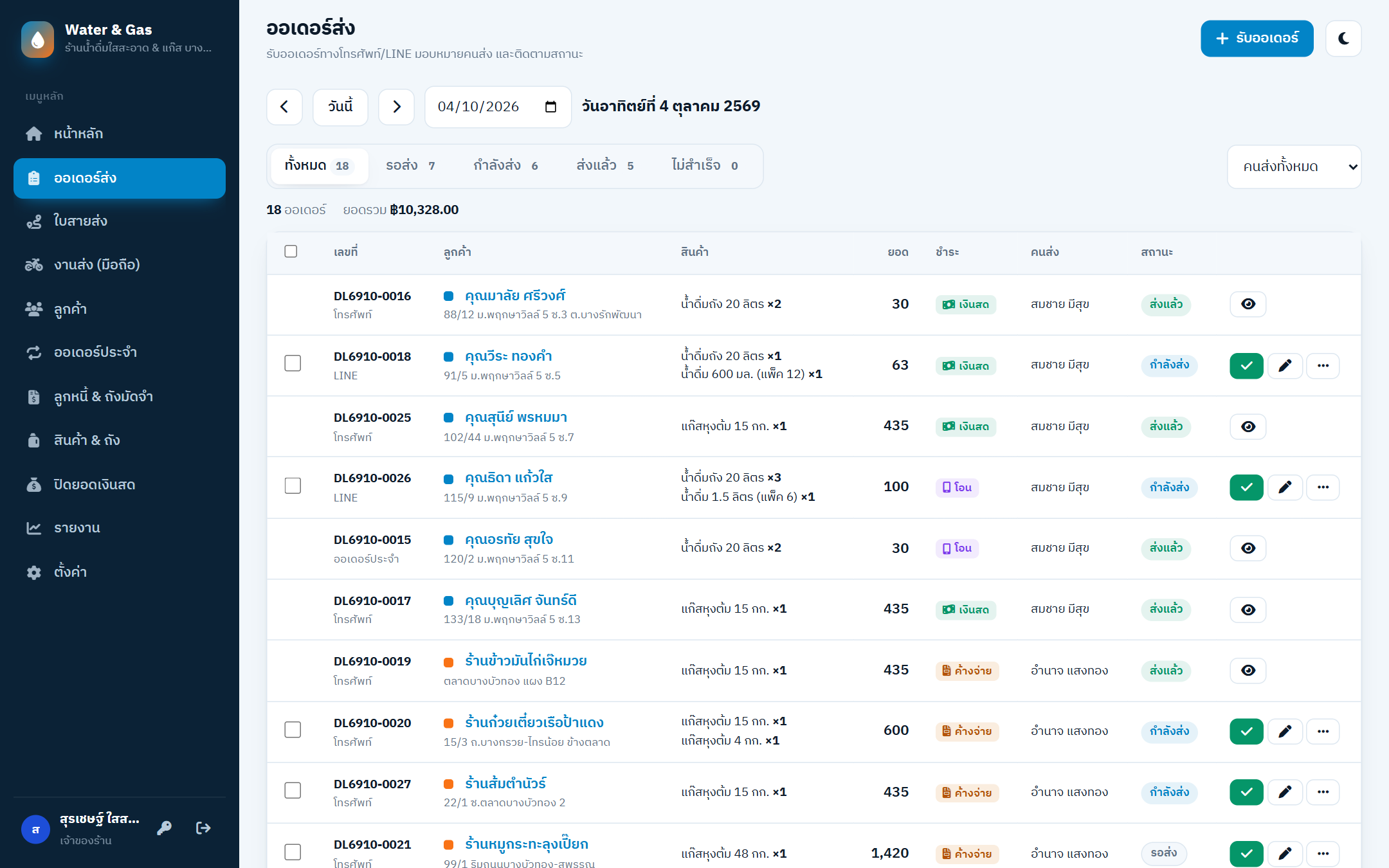Go to next day arrow button

pos(396,107)
